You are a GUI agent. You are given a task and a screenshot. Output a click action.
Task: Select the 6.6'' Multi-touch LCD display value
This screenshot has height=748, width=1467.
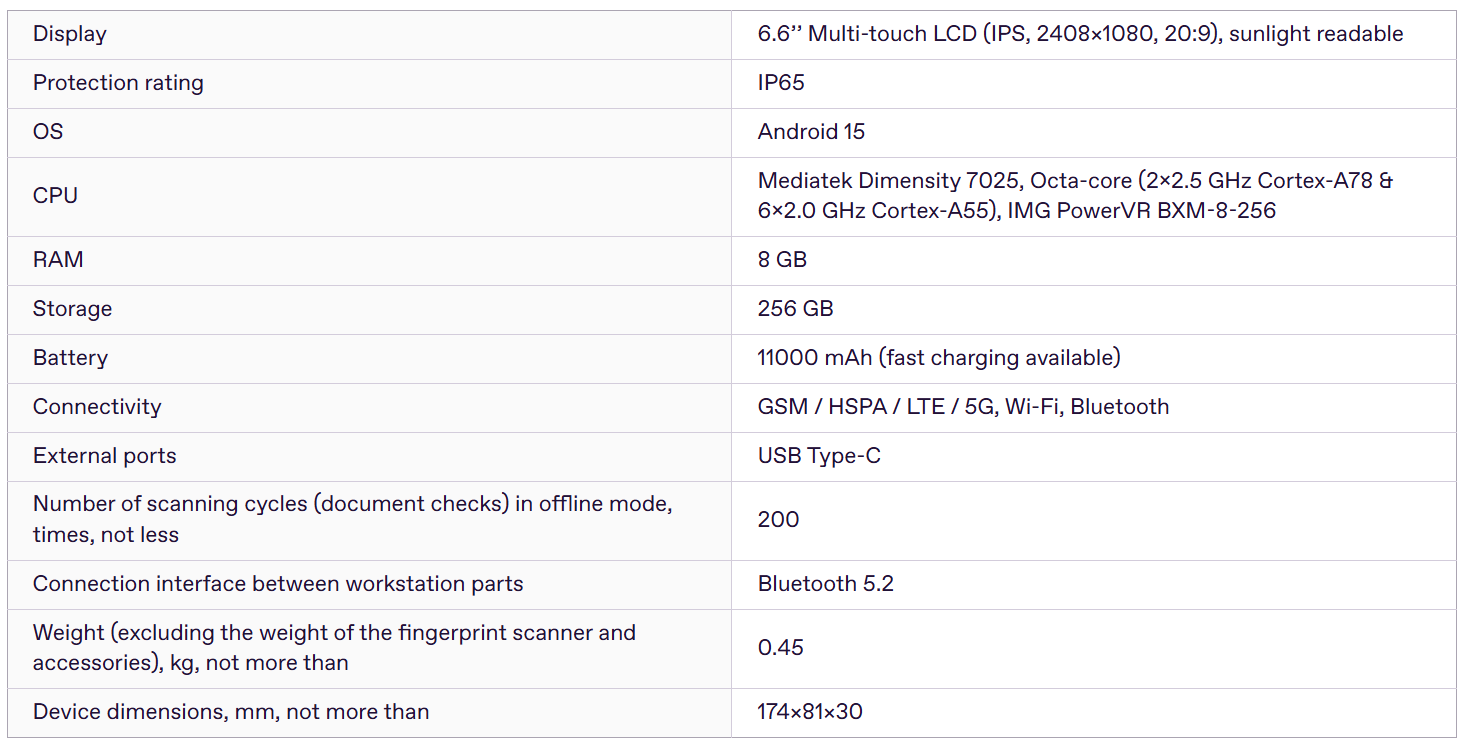coord(1080,34)
